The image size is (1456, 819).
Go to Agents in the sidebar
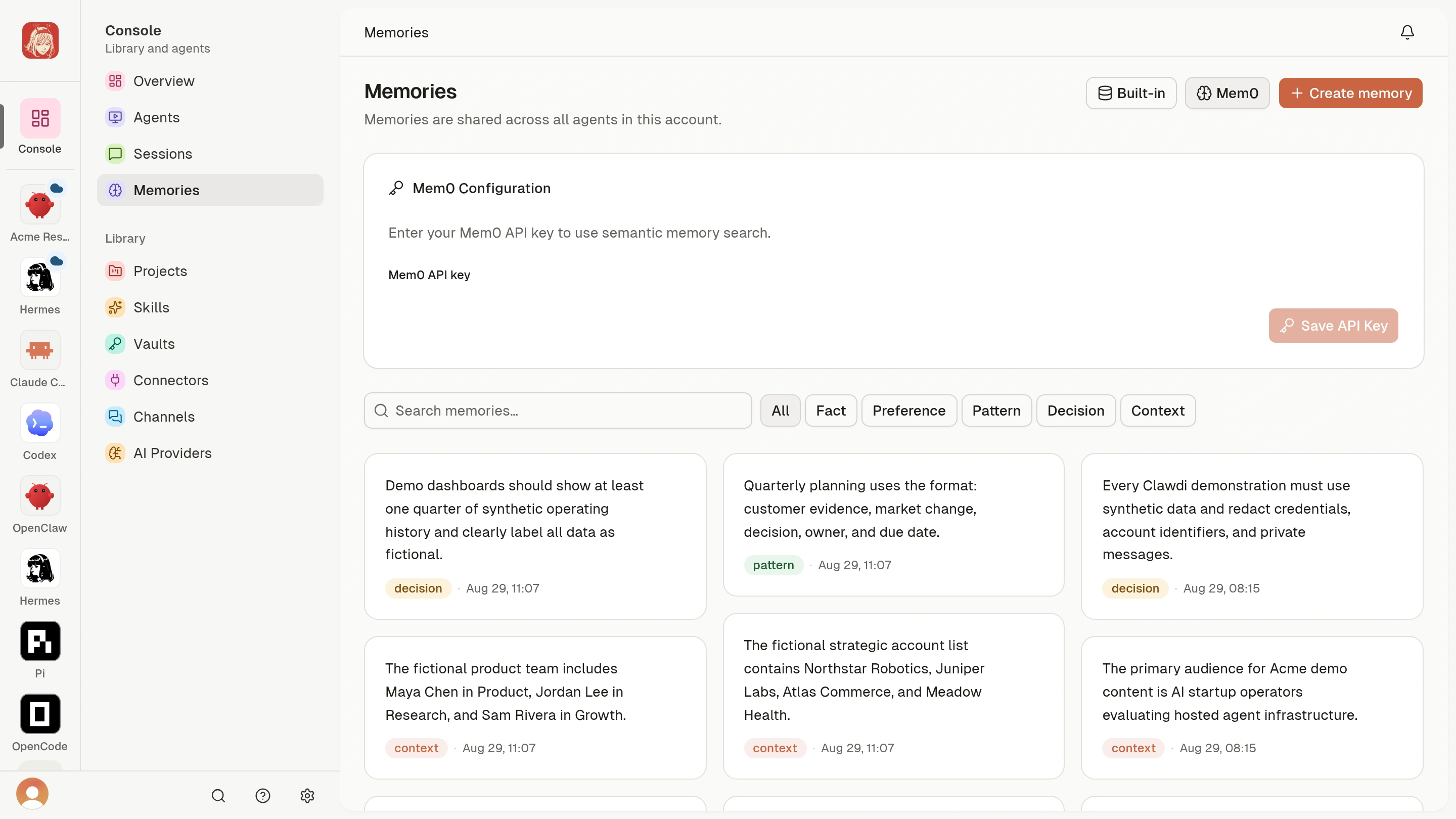210,118
